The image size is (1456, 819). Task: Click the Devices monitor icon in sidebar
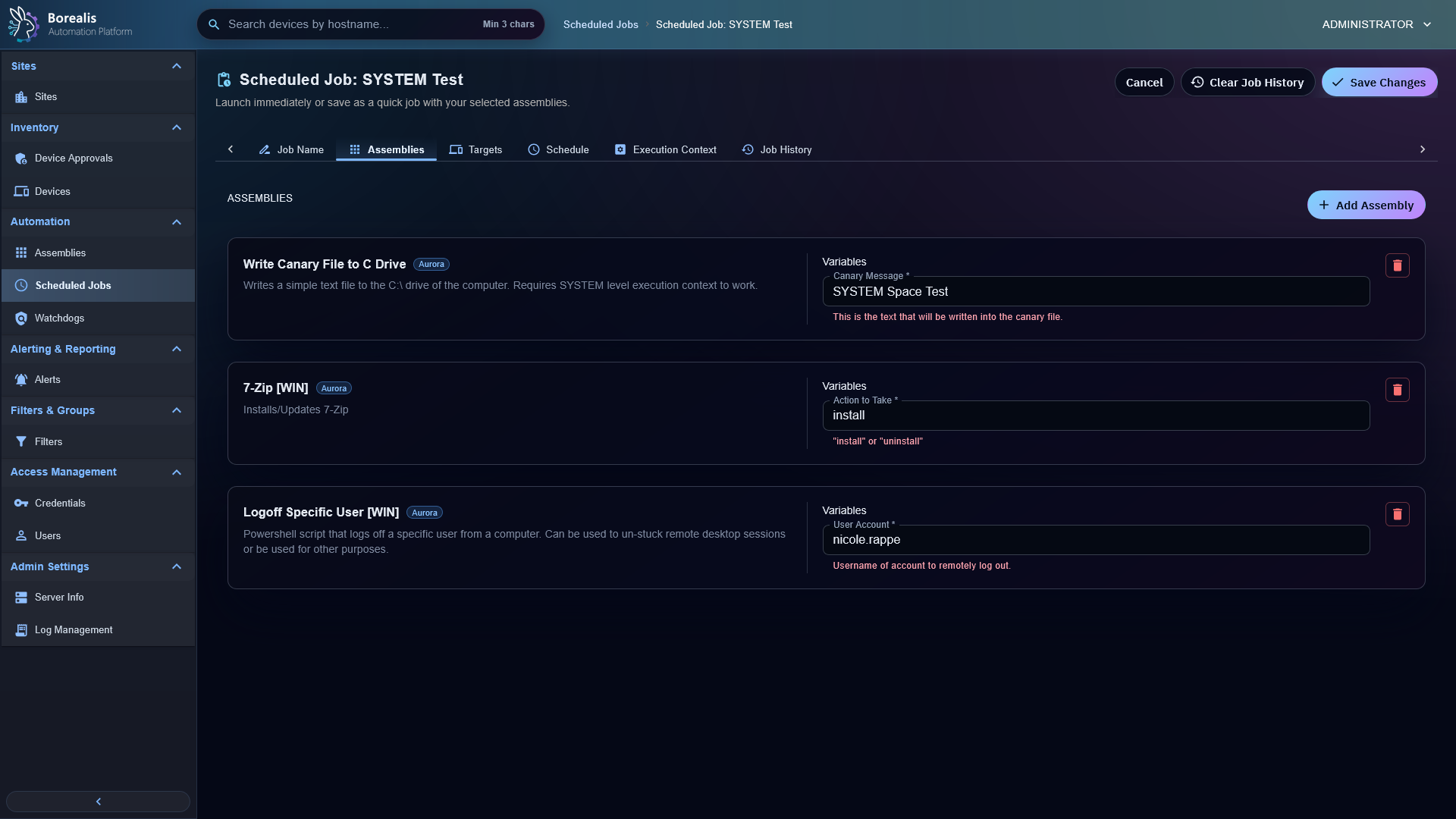coord(21,192)
